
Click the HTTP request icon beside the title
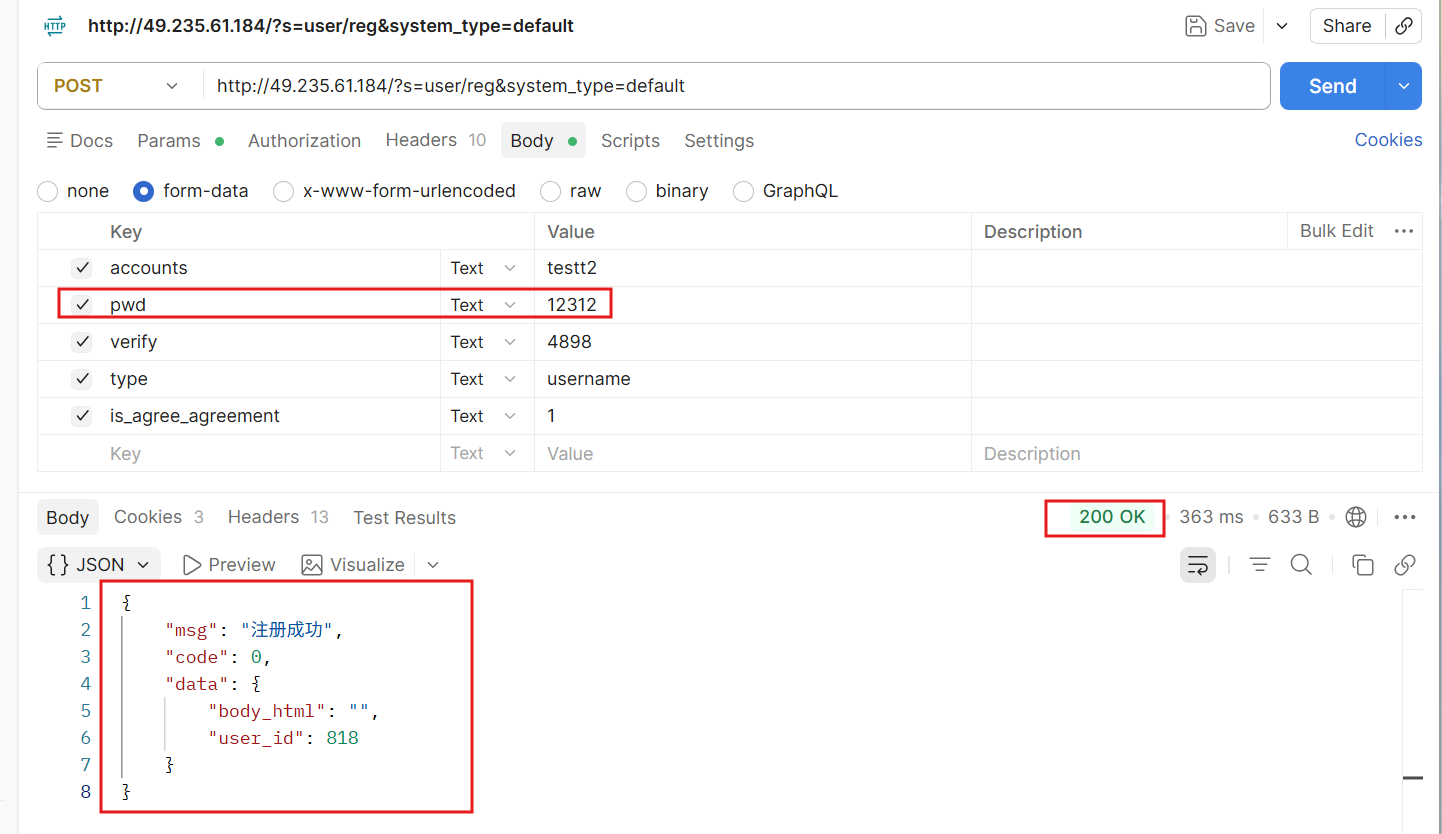click(x=54, y=26)
